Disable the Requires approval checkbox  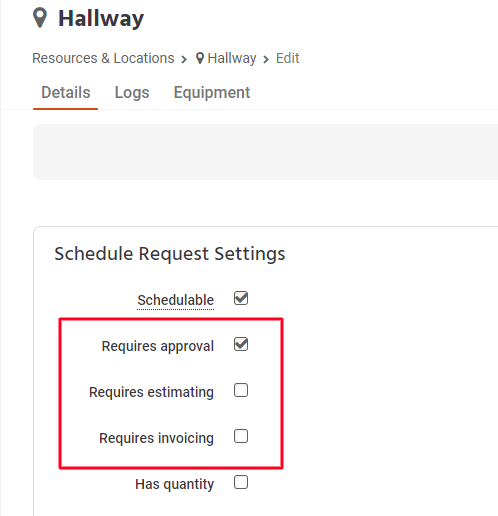coord(241,344)
